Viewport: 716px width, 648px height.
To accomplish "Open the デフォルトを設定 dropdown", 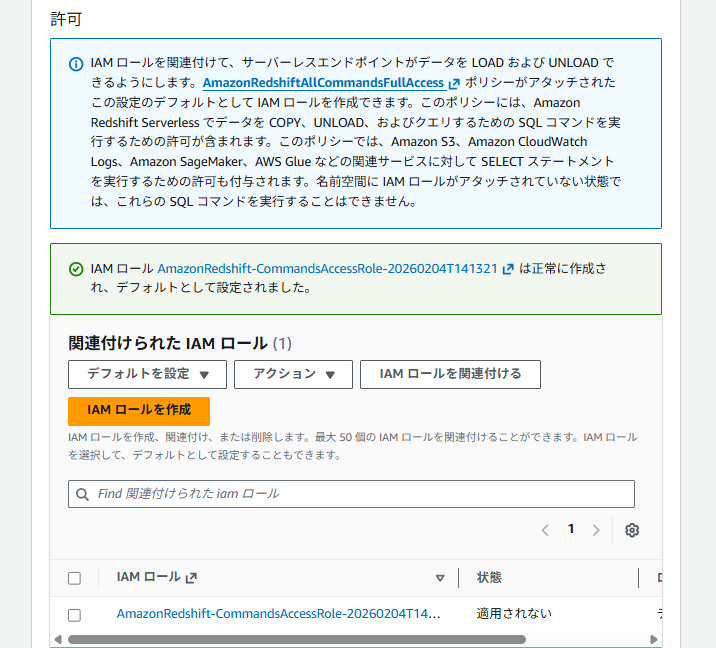I will pos(147,374).
